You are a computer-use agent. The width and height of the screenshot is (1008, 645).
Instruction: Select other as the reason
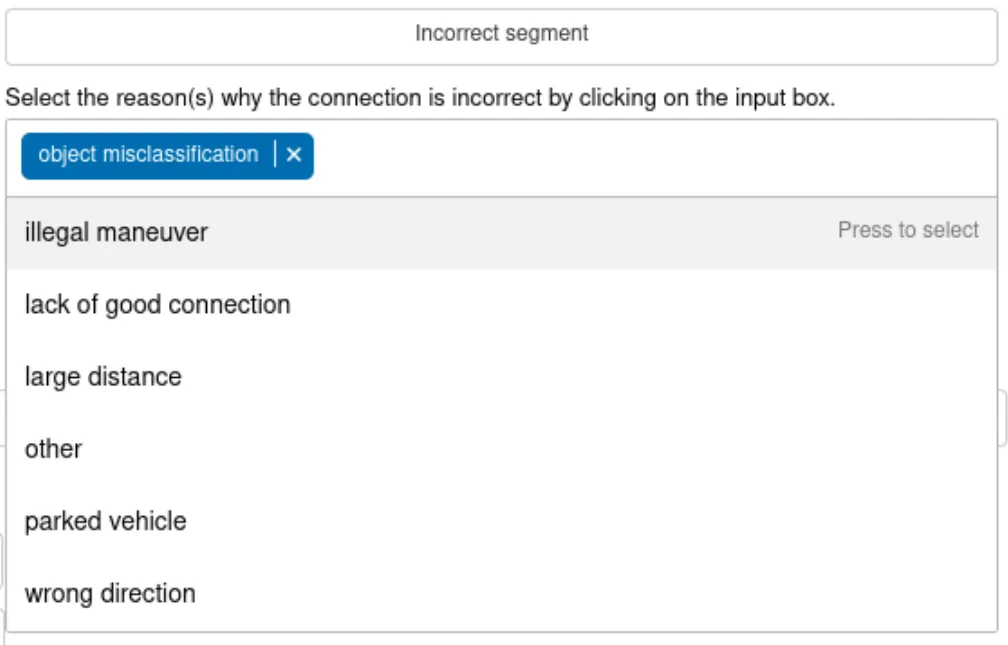(54, 449)
